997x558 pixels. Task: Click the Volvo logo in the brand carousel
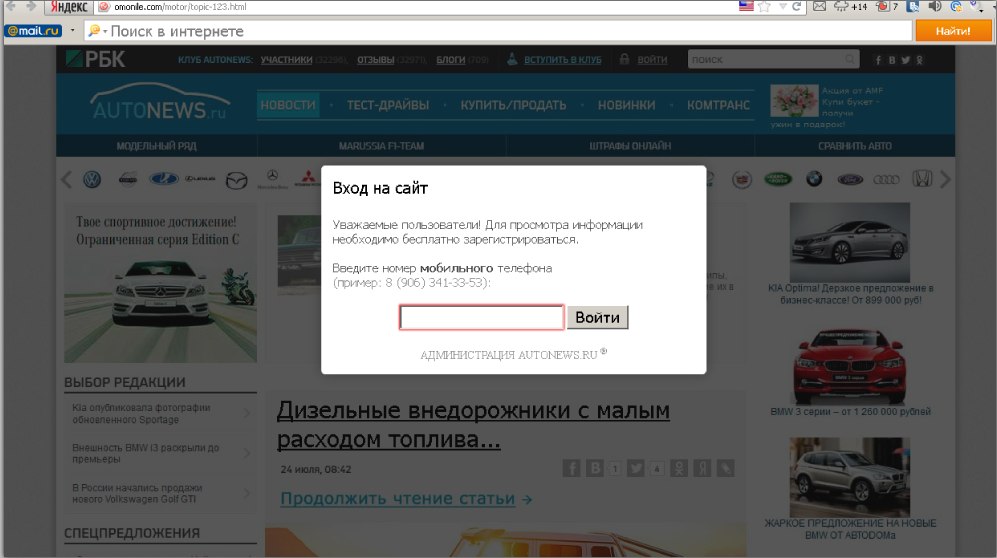(x=128, y=180)
